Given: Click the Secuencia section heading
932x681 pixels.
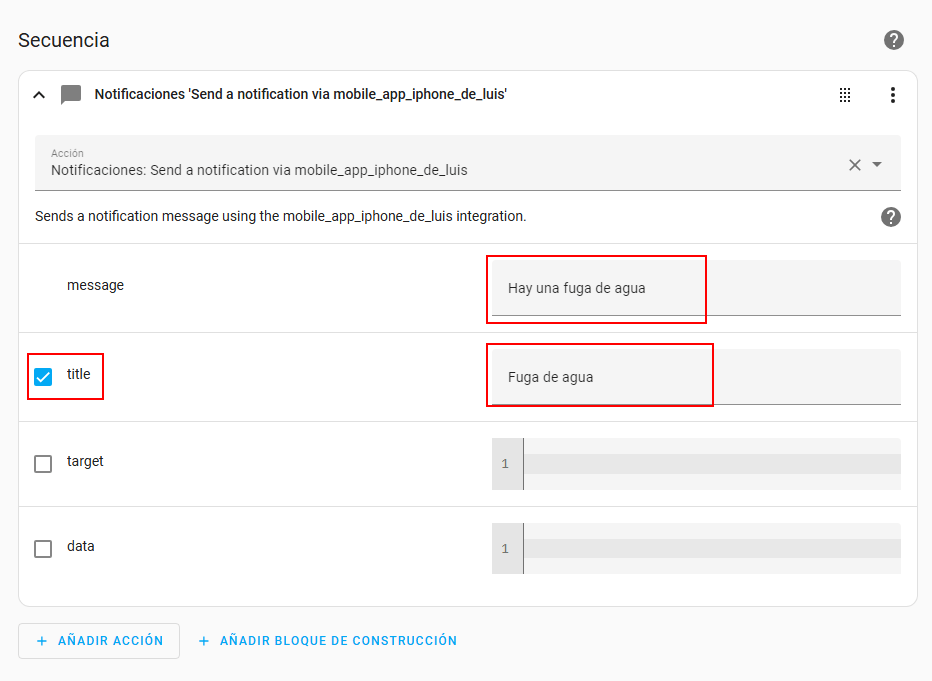Looking at the screenshot, I should [64, 40].
